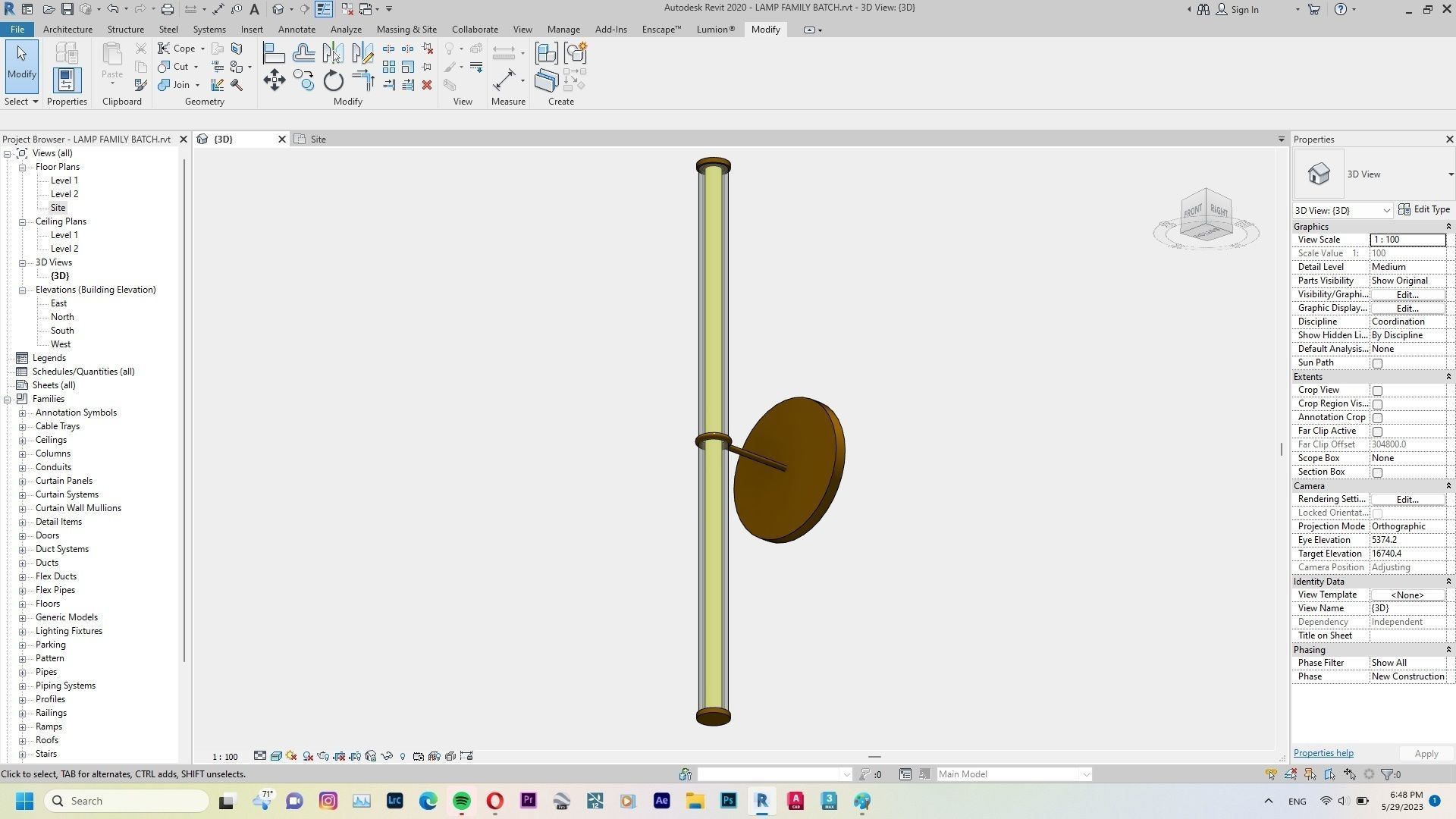Collapse the Floor Plans tree node
The width and height of the screenshot is (1456, 819).
tap(23, 167)
